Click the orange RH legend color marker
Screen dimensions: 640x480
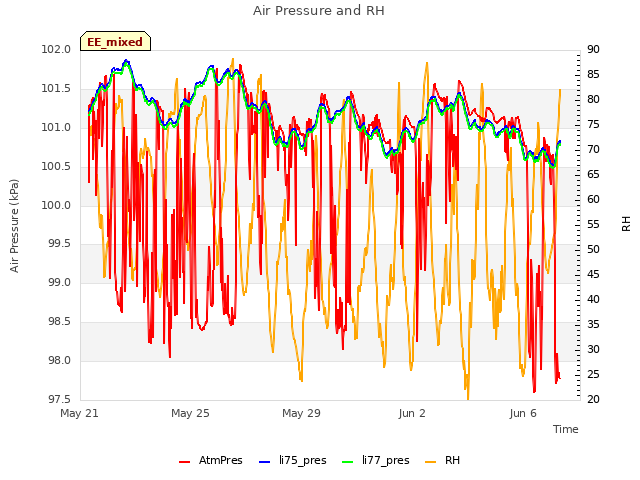tap(430, 462)
